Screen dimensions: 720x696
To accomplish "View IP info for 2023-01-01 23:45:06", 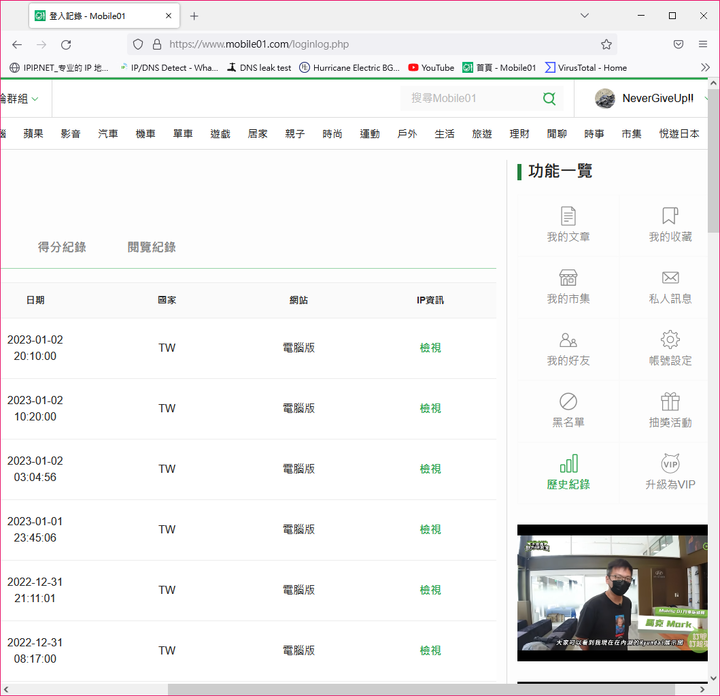I will [x=430, y=530].
